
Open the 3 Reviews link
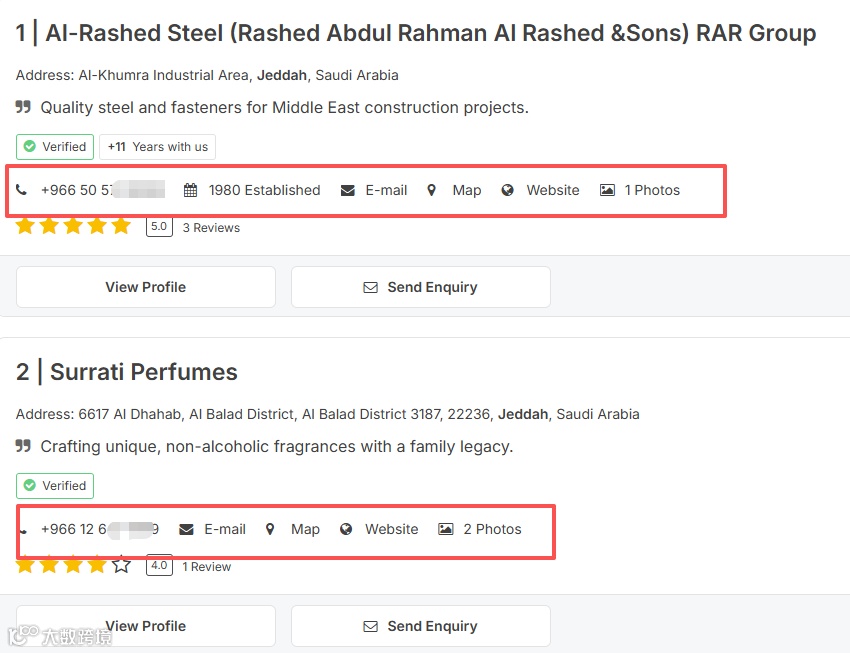[x=211, y=228]
